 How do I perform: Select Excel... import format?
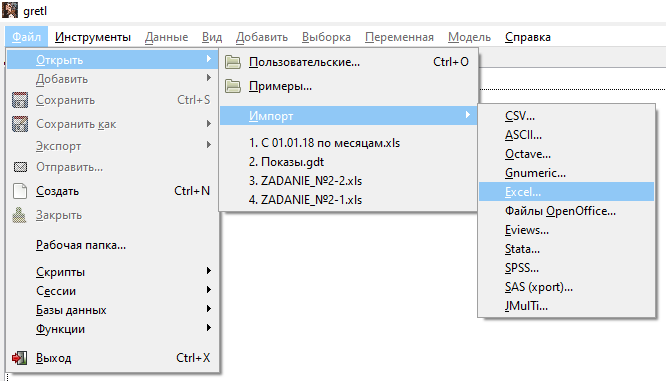(567, 192)
